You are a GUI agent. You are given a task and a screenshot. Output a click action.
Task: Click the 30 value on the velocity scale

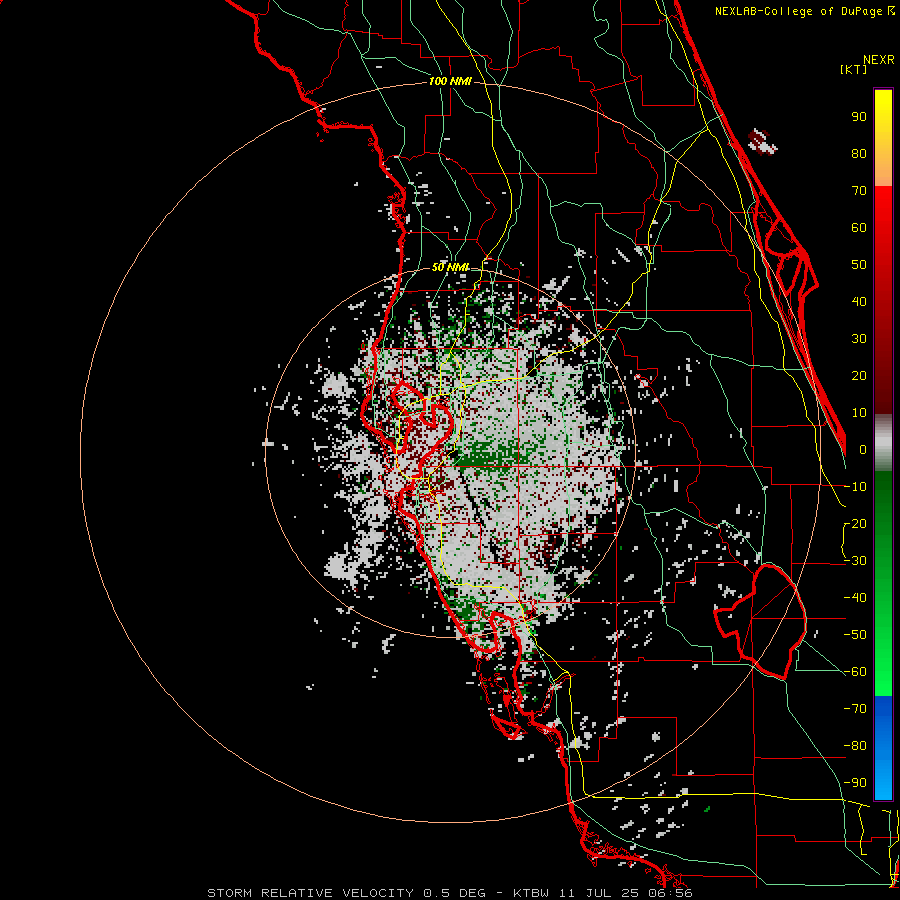tap(859, 339)
